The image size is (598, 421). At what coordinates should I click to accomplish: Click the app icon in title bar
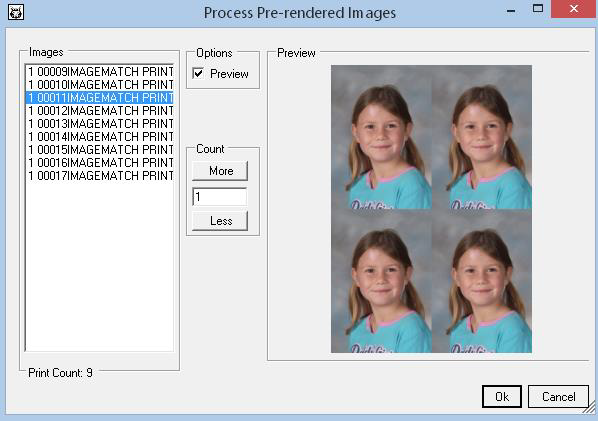[16, 12]
